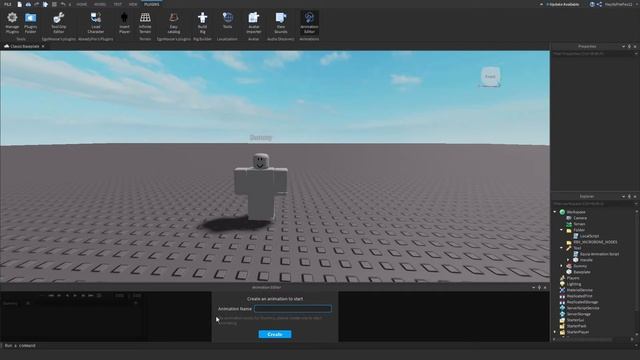Image resolution: width=640 pixels, height=360 pixels.
Task: Open the View Sounds audio discovery tool
Action: click(x=280, y=23)
